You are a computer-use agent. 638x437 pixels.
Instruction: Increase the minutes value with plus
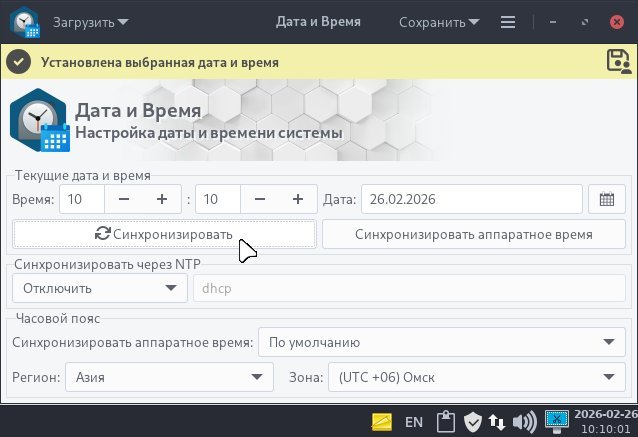(298, 199)
